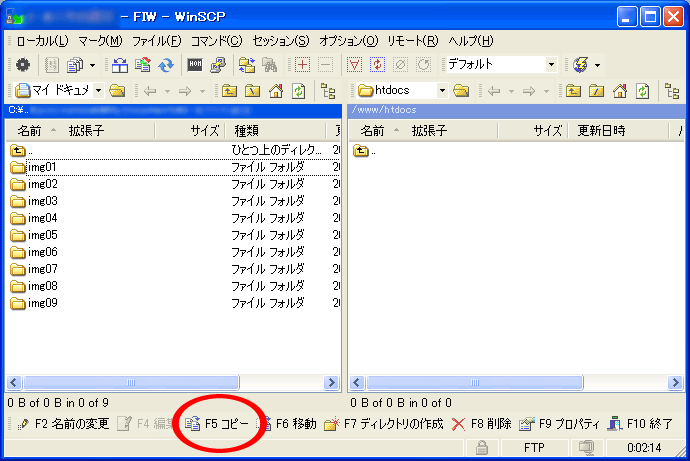
Task: Sort the local panel by 種類 column header
Action: 275,131
